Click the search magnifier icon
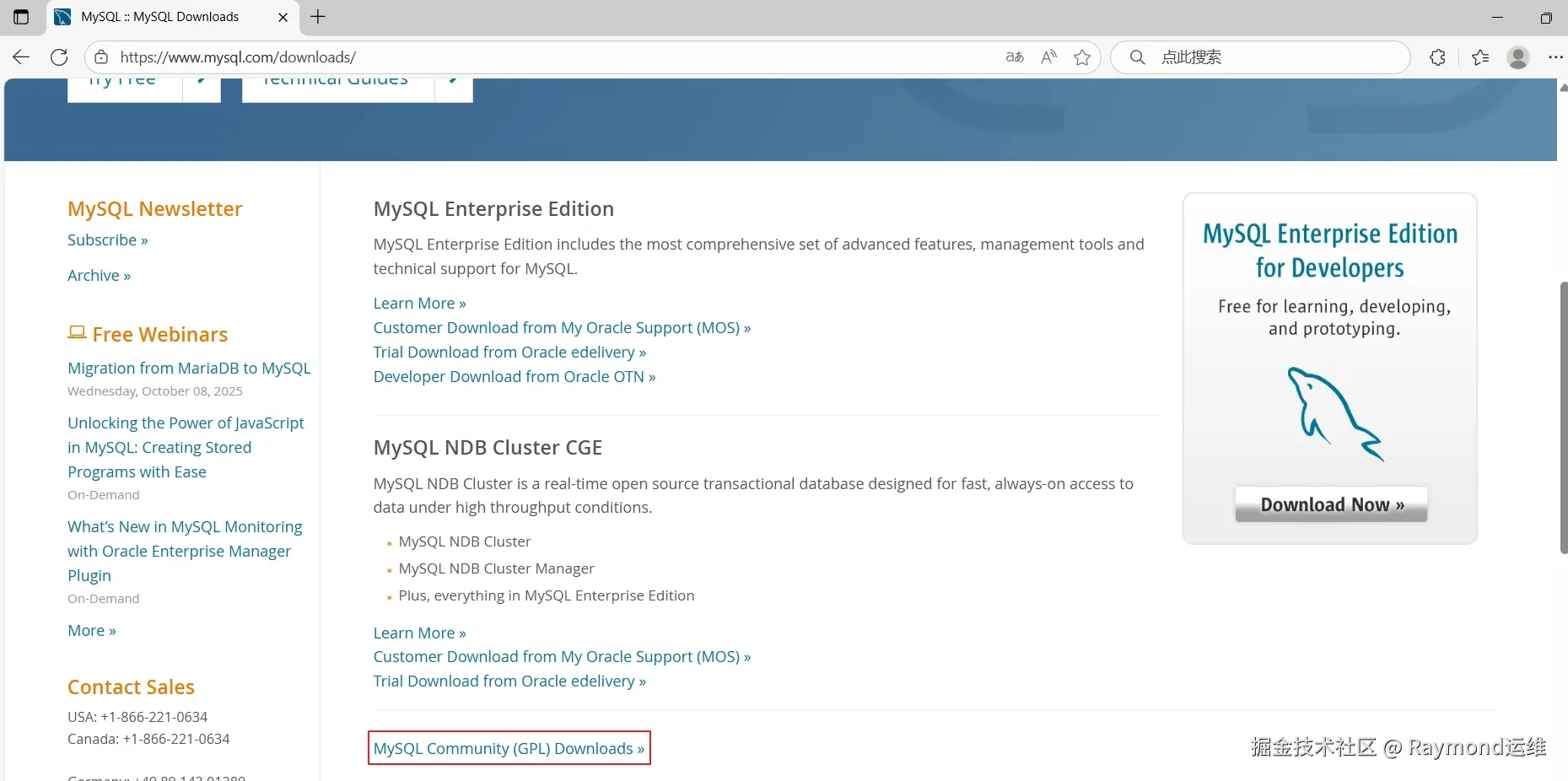Screen dimensions: 1568x781 1138,57
